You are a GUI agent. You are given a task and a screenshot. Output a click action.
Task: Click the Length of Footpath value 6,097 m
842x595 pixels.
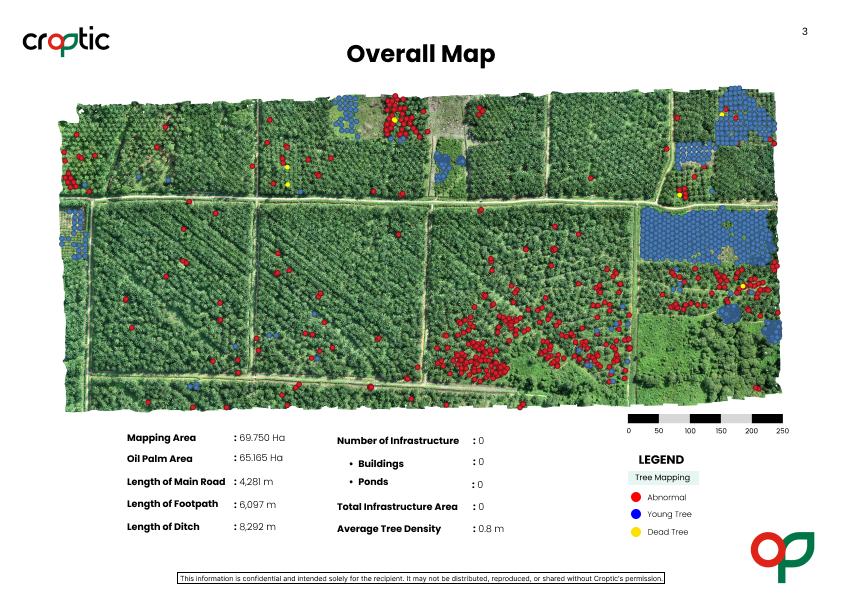(257, 505)
